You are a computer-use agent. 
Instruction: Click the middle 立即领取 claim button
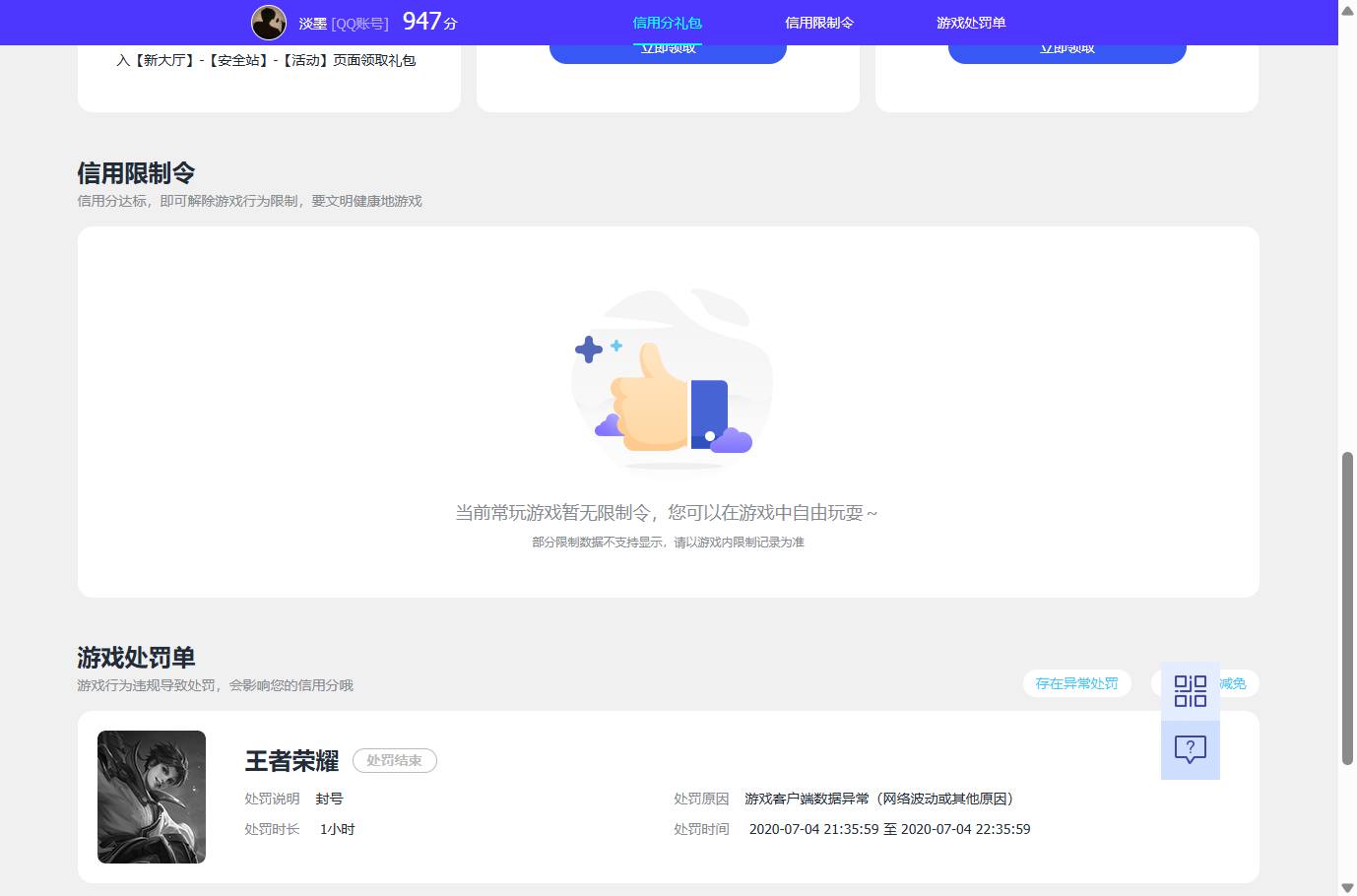(668, 47)
